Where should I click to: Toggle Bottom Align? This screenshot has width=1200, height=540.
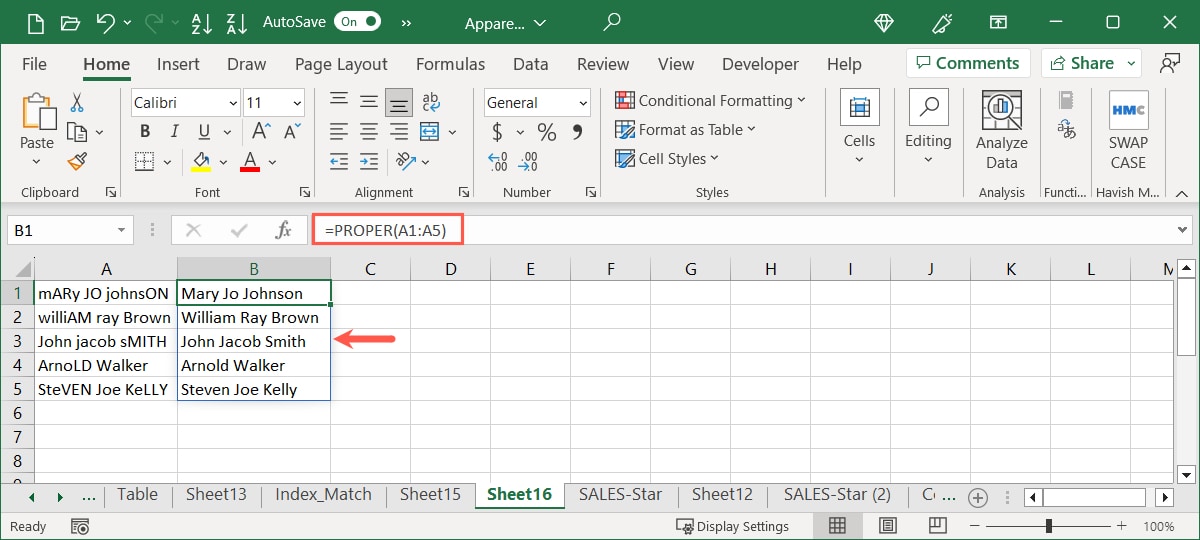(399, 102)
